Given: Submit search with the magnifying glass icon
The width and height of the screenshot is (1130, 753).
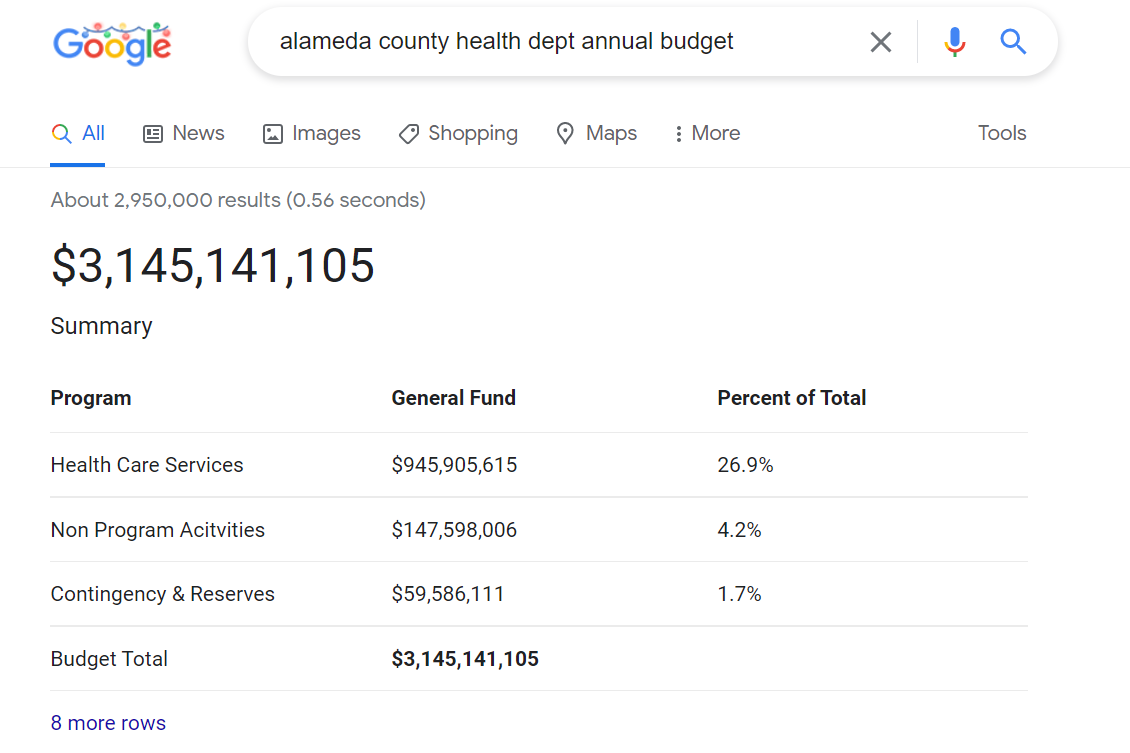Looking at the screenshot, I should pyautogui.click(x=1013, y=42).
